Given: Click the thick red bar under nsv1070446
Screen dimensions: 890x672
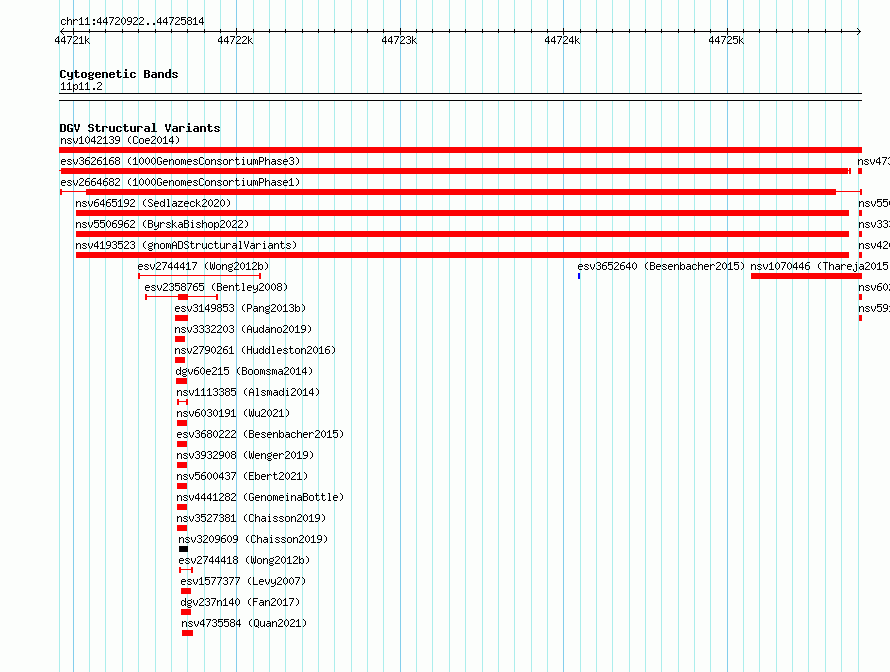Looking at the screenshot, I should [x=807, y=276].
